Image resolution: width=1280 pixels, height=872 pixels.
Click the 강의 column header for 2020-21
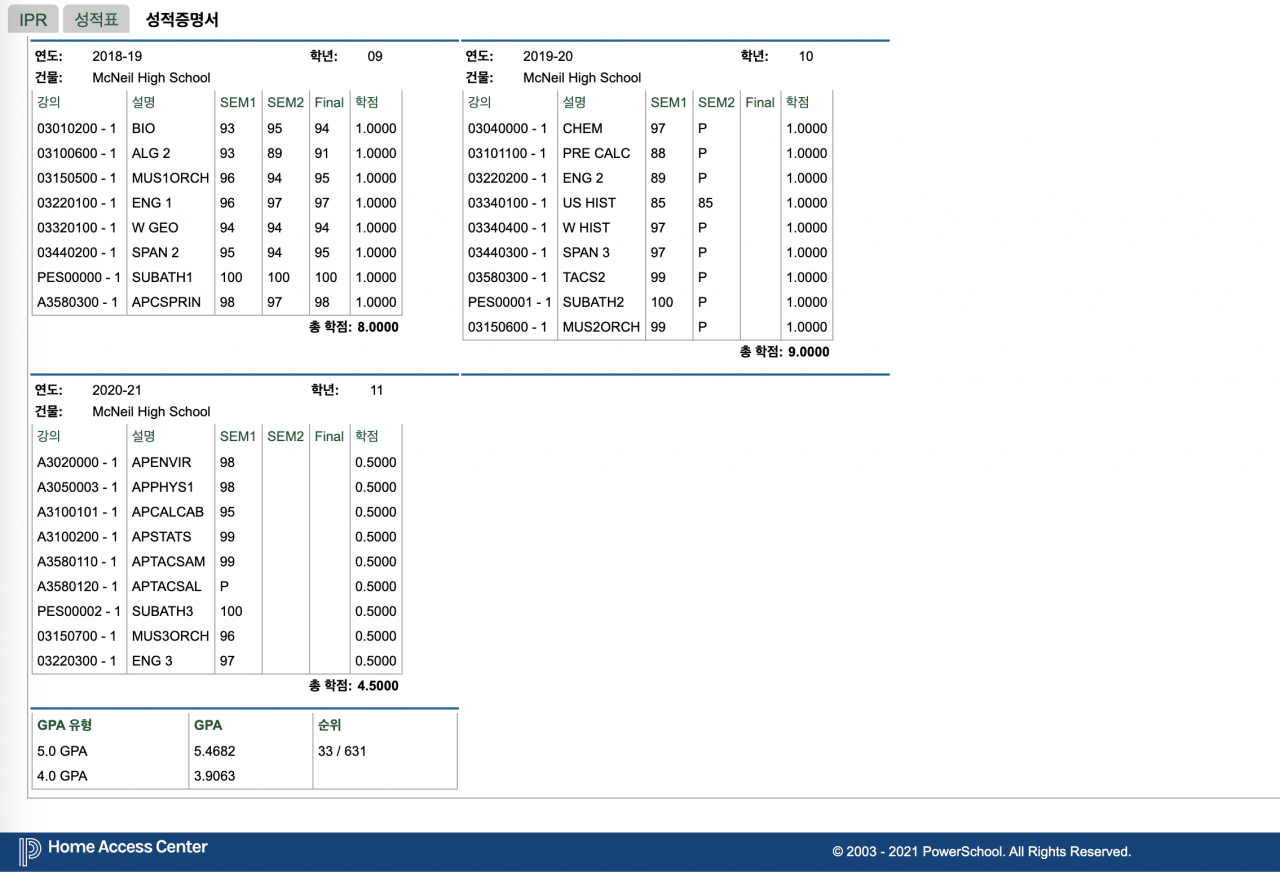click(49, 436)
